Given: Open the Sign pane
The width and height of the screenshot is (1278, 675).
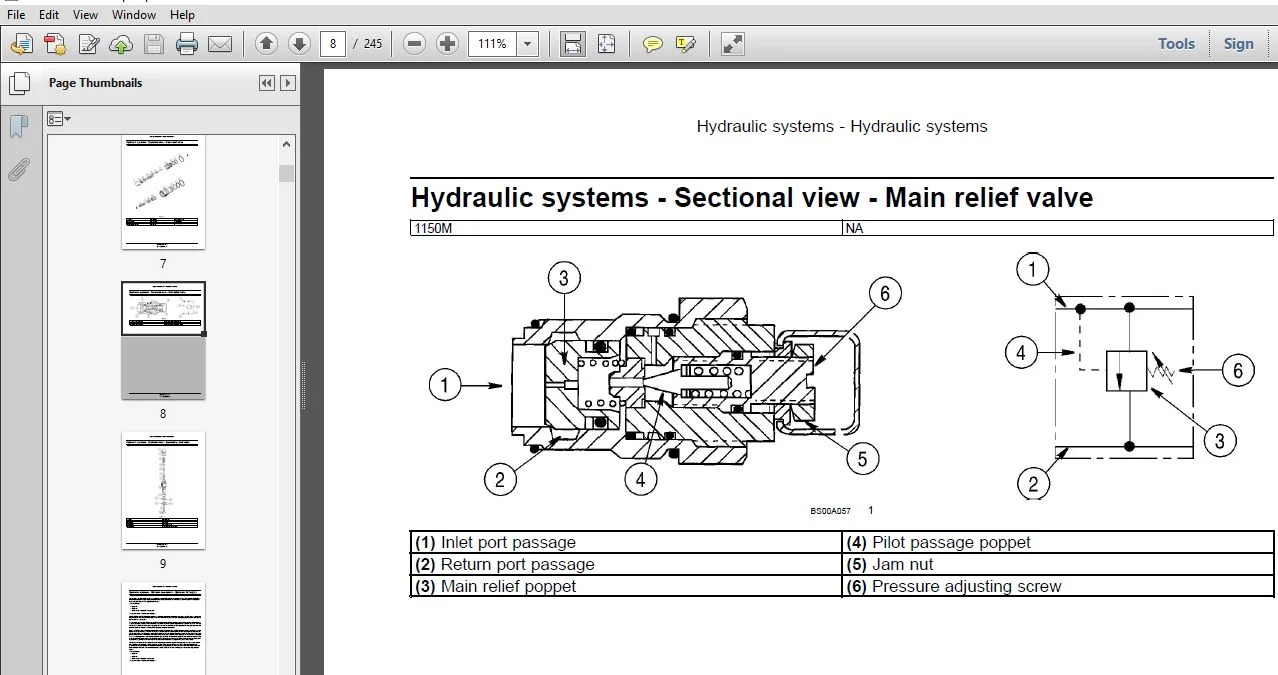Looking at the screenshot, I should pyautogui.click(x=1238, y=43).
